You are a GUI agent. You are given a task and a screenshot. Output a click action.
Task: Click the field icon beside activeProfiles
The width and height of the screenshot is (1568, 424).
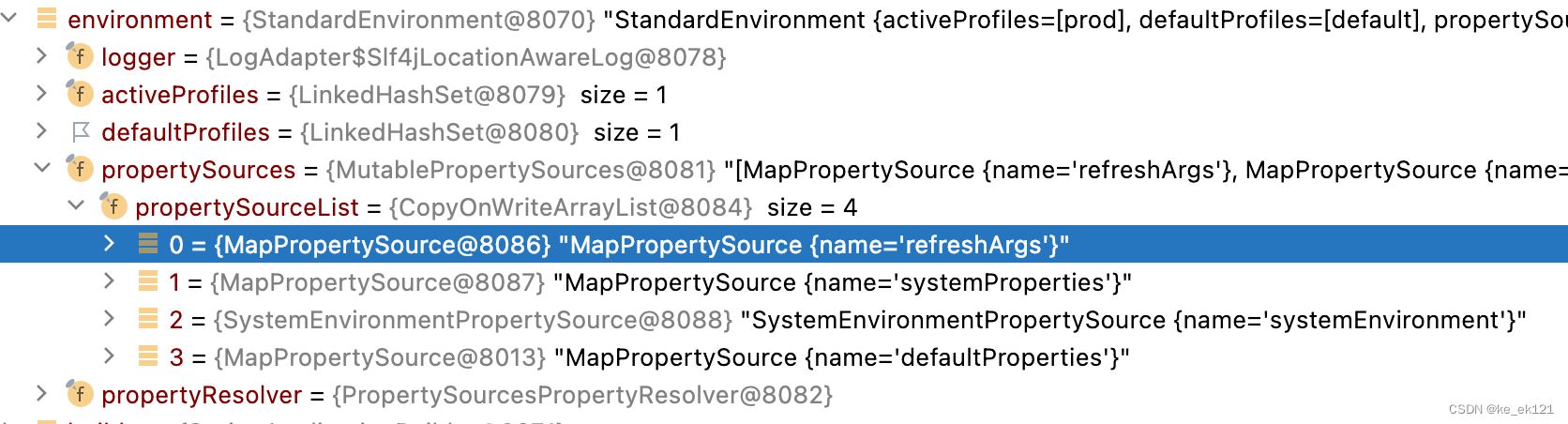click(80, 95)
